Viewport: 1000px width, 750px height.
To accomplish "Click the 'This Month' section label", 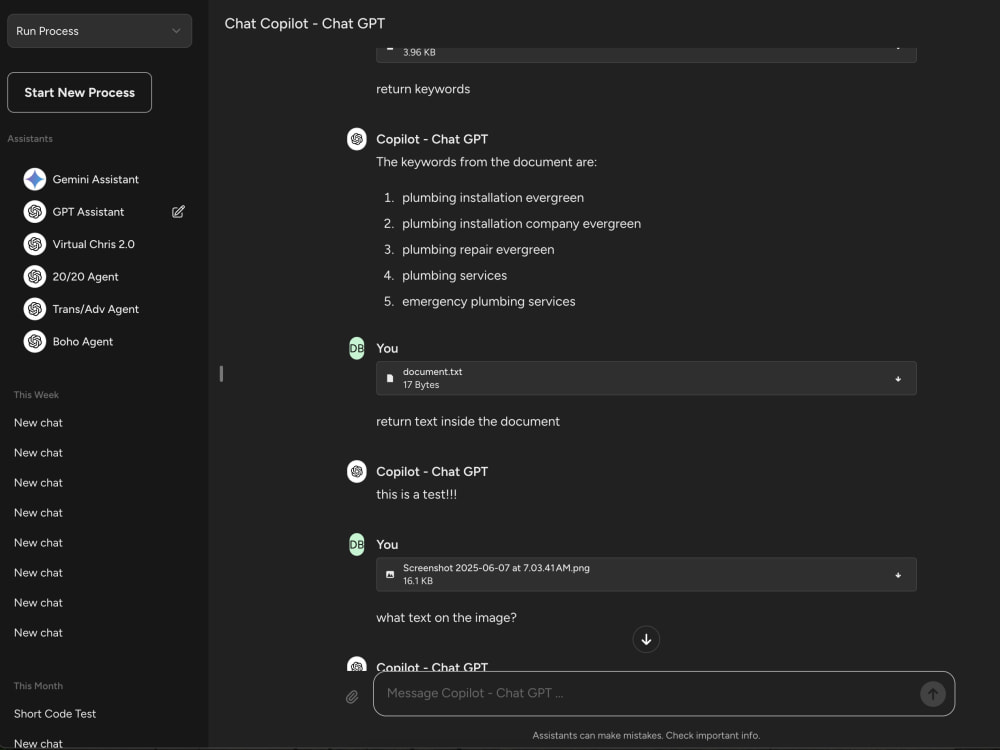I will (x=38, y=686).
